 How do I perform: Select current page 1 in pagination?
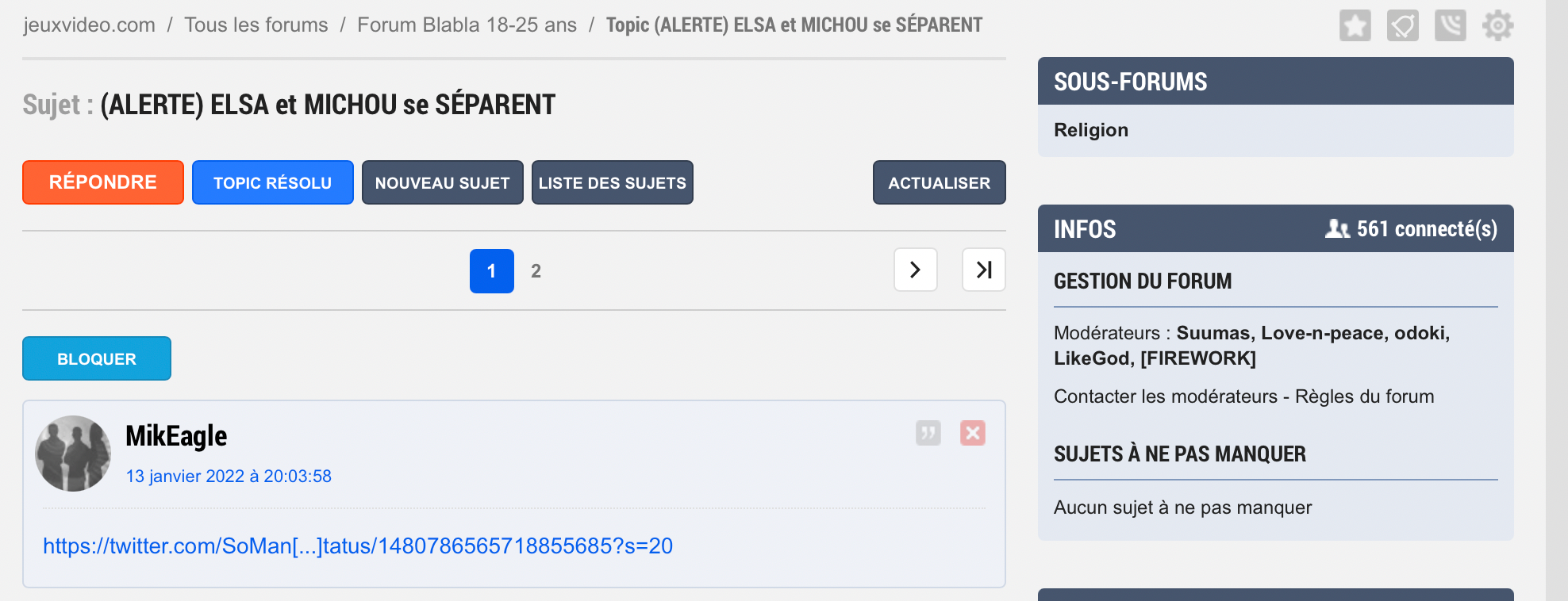point(491,271)
